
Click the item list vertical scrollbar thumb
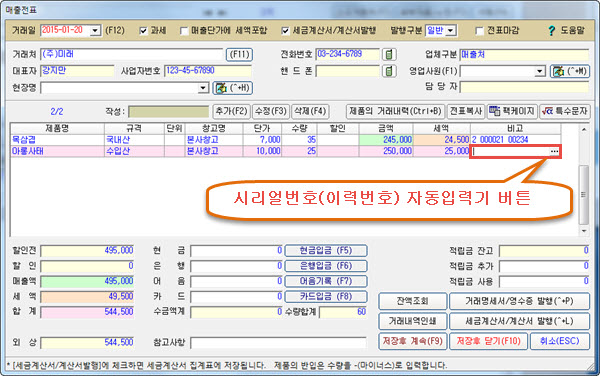click(584, 195)
